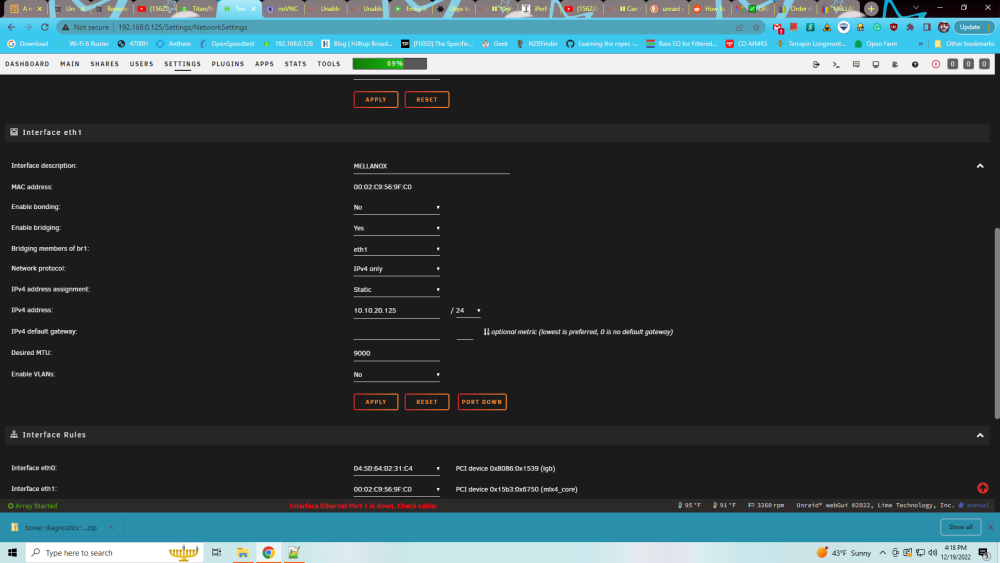Viewport: 1000px width, 563px height.
Task: Click the upper APPLY button above eth1
Action: [x=376, y=99]
